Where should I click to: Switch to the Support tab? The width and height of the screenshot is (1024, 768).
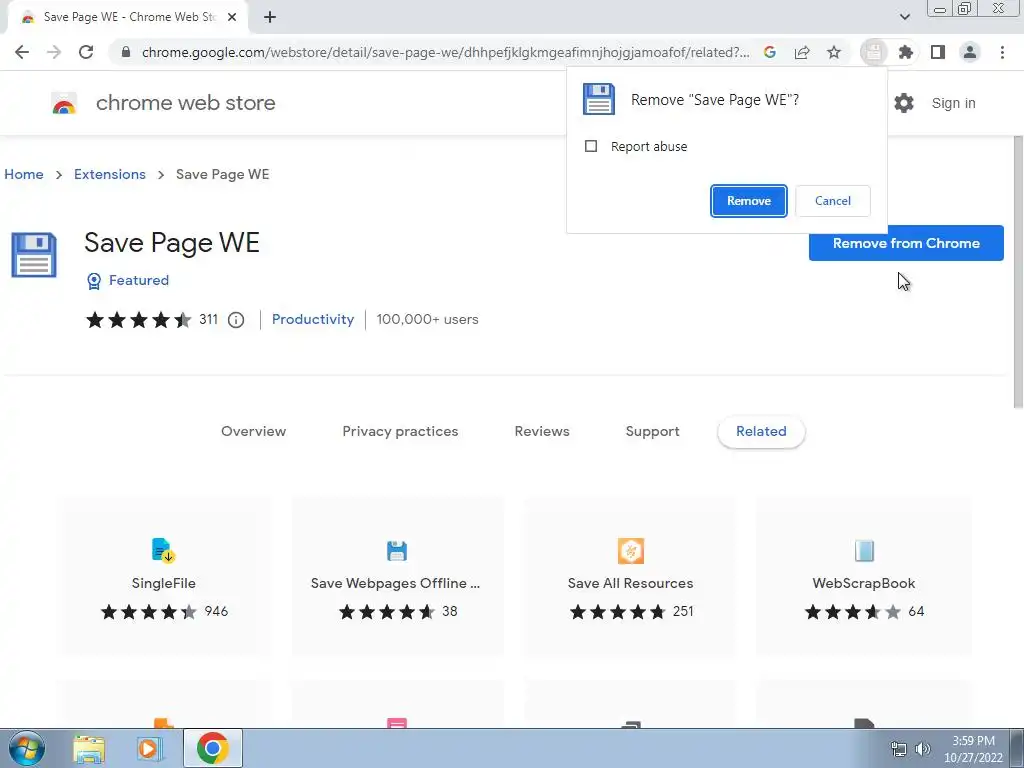click(x=652, y=431)
